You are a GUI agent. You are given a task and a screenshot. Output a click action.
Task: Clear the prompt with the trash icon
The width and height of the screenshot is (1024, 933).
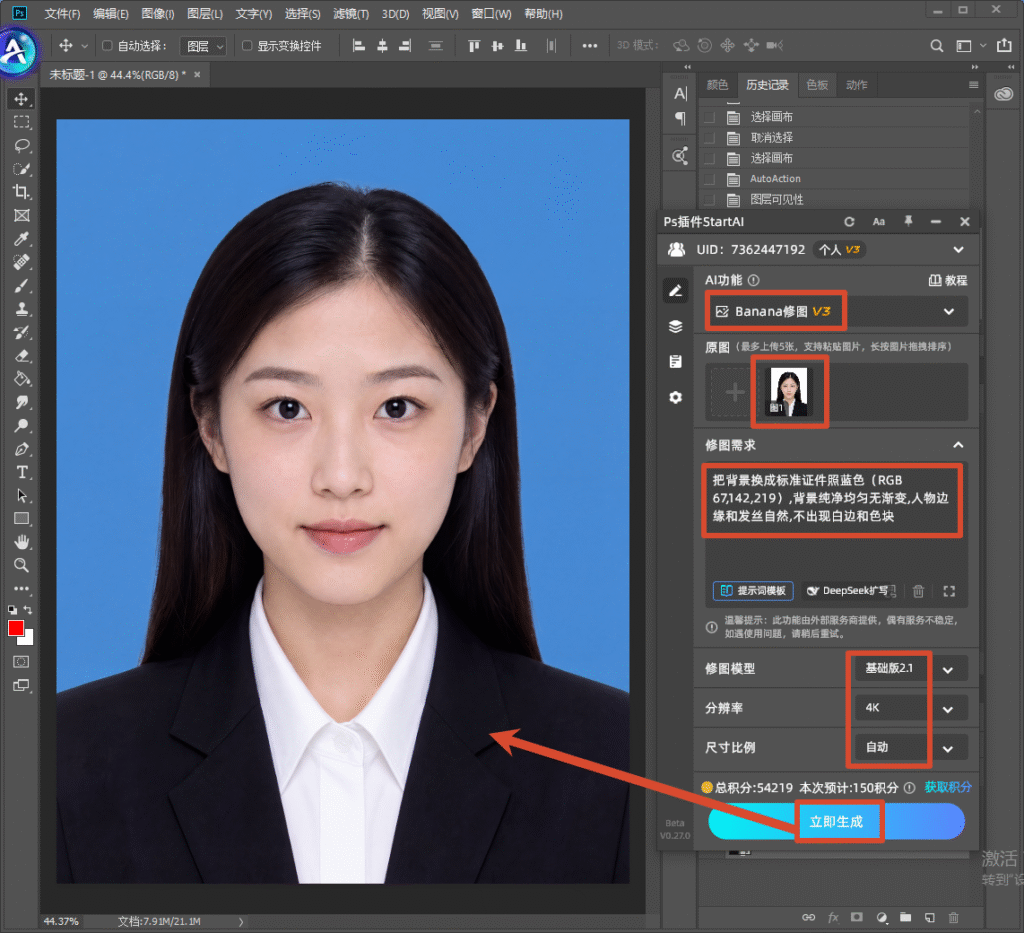click(x=918, y=592)
